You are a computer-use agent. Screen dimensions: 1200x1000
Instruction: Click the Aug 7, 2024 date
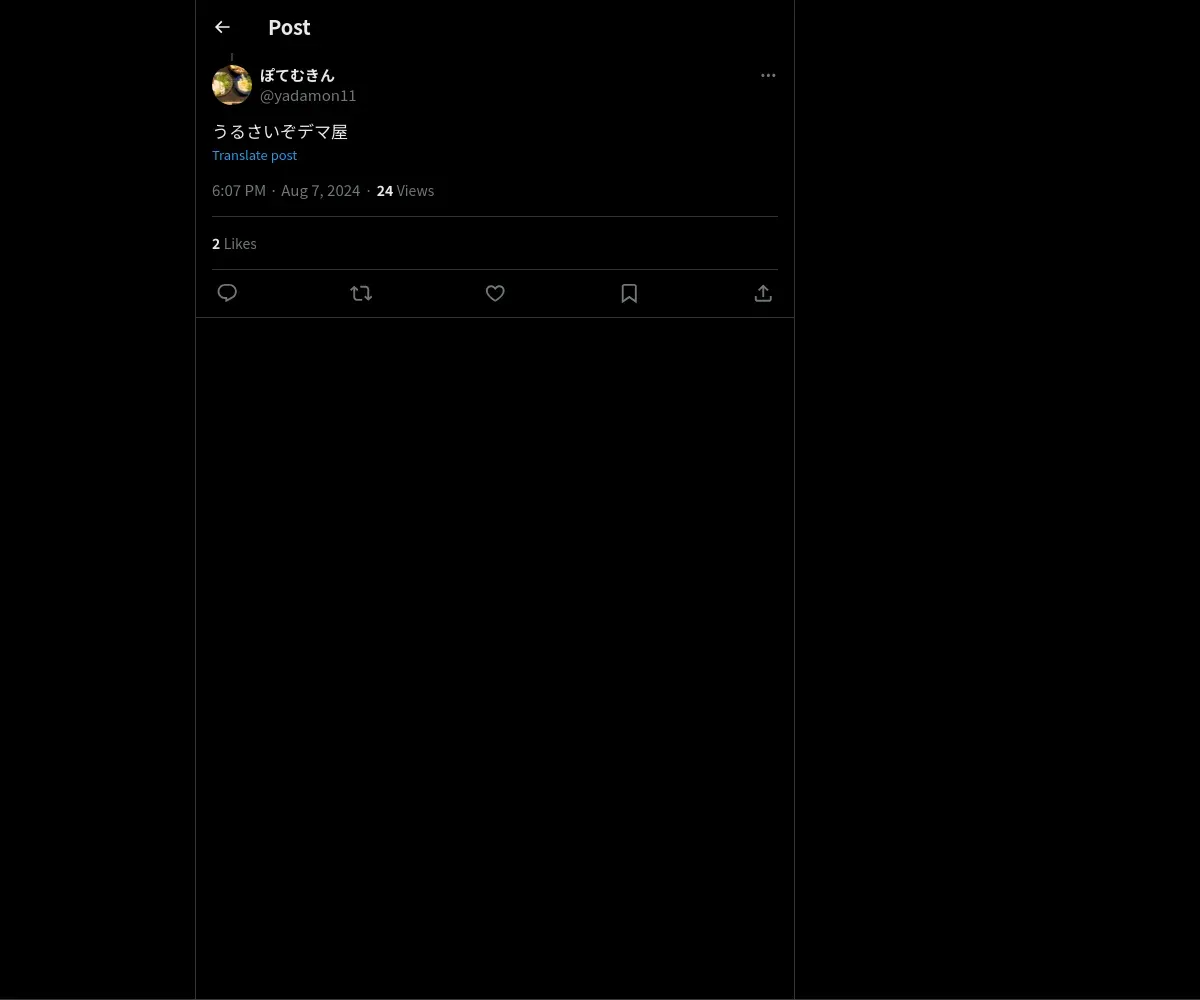coord(320,190)
